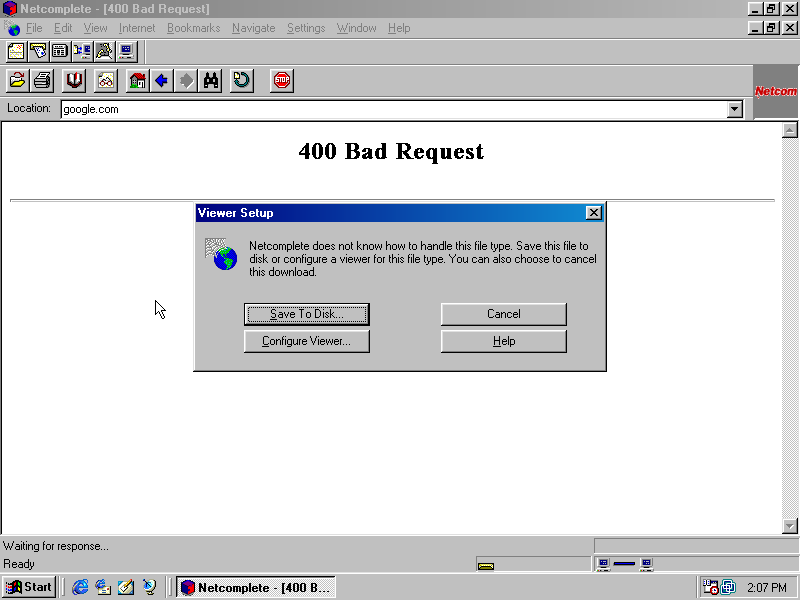Click Help in Viewer Setup dialog
The image size is (800, 600).
tap(503, 341)
